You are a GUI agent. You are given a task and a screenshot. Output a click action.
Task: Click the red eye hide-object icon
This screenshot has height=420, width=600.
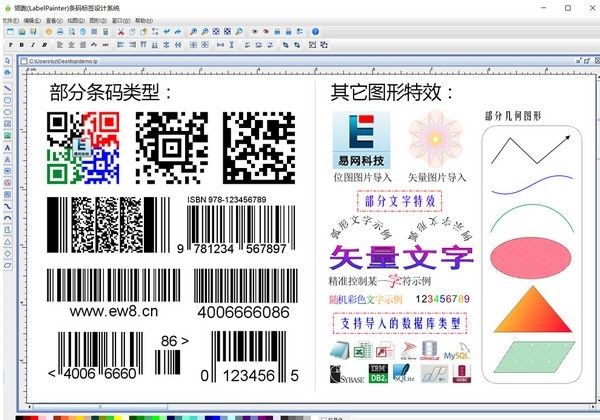pos(266,32)
